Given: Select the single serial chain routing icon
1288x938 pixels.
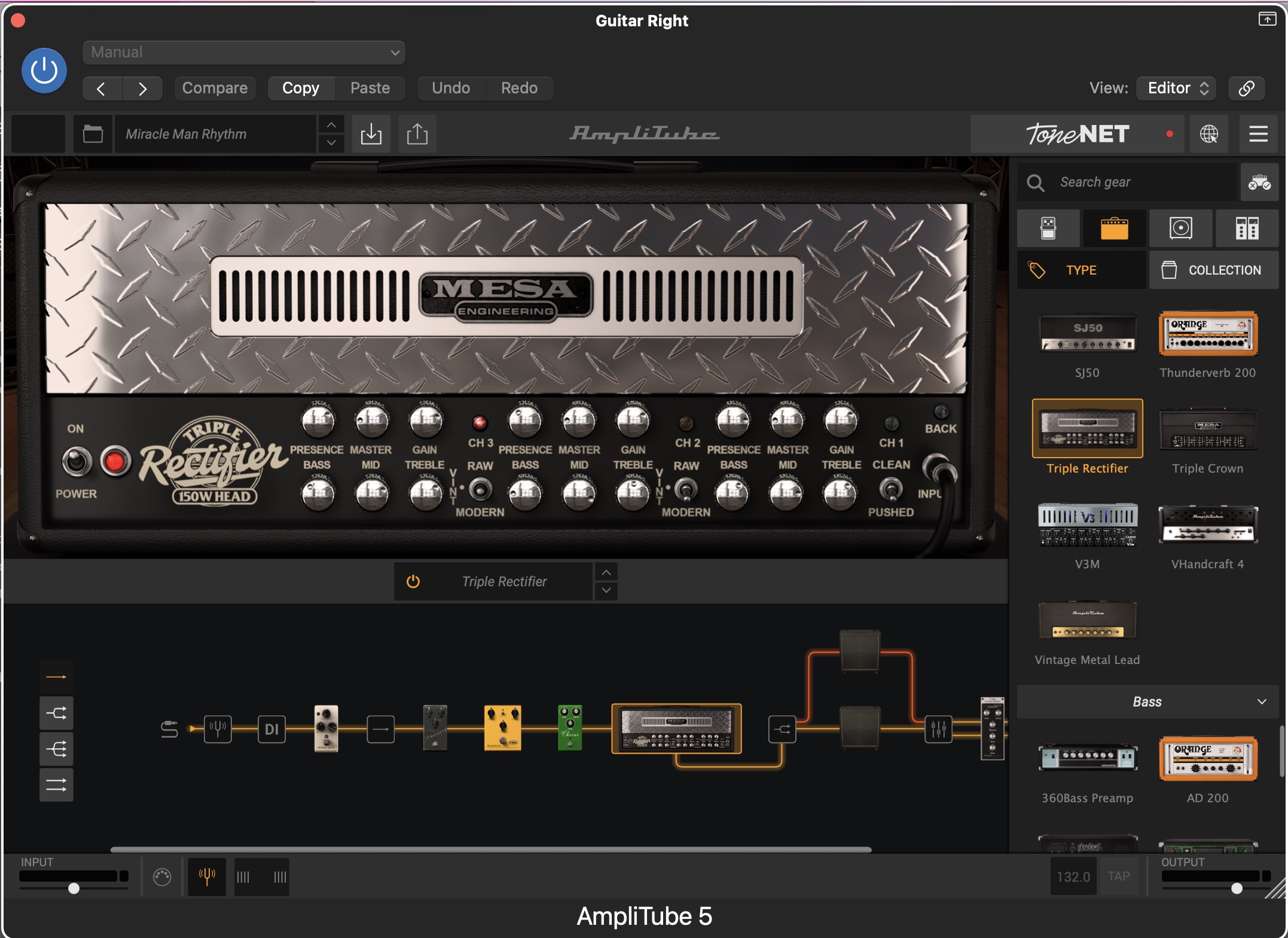Looking at the screenshot, I should 56,677.
